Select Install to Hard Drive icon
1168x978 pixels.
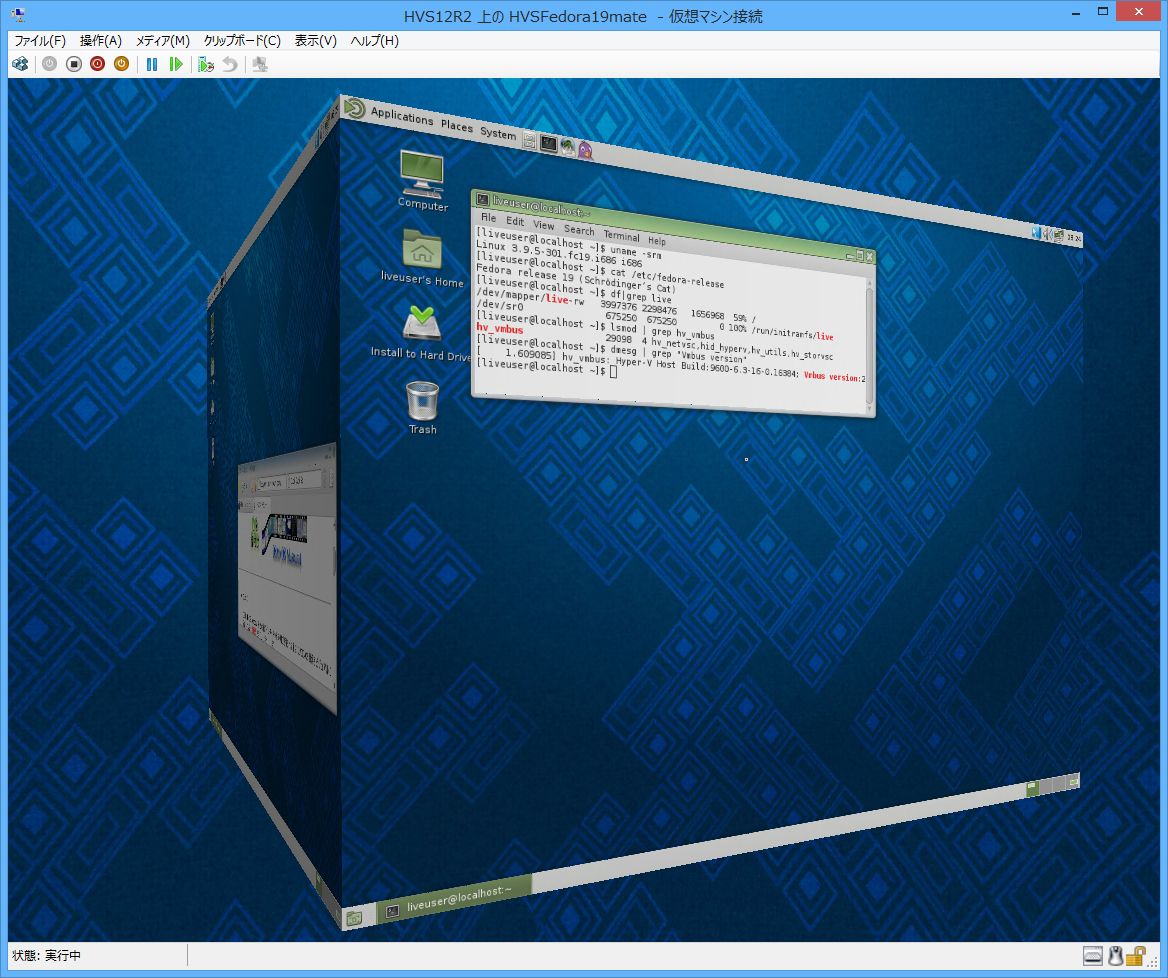coord(422,334)
